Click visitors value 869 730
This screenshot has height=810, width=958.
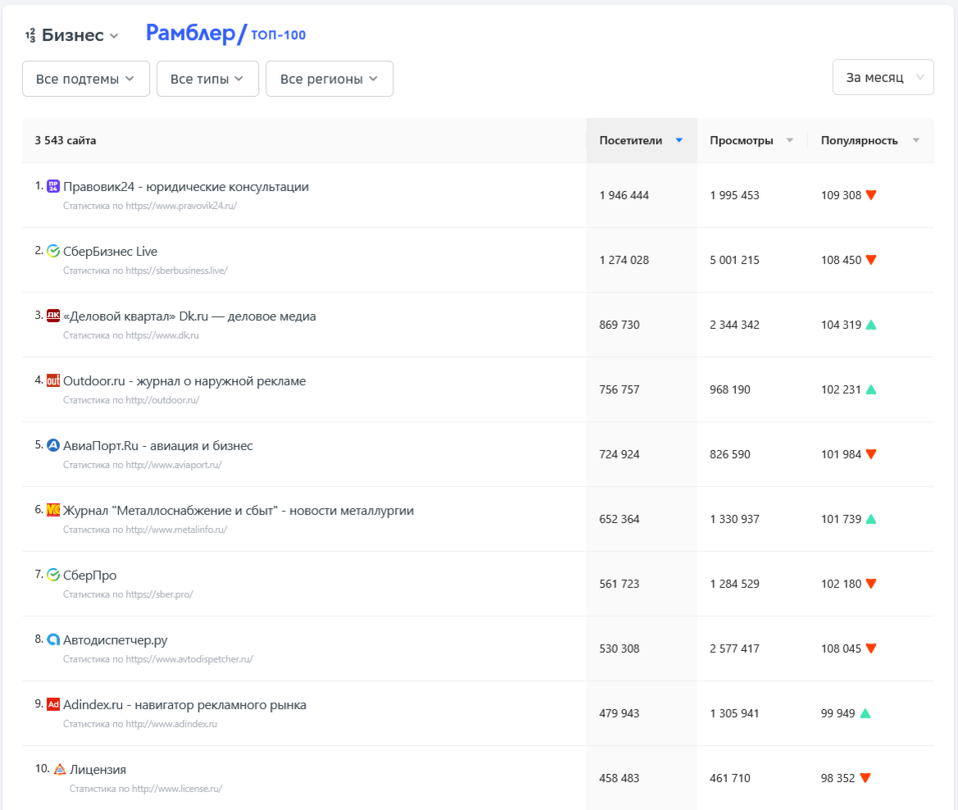(620, 325)
